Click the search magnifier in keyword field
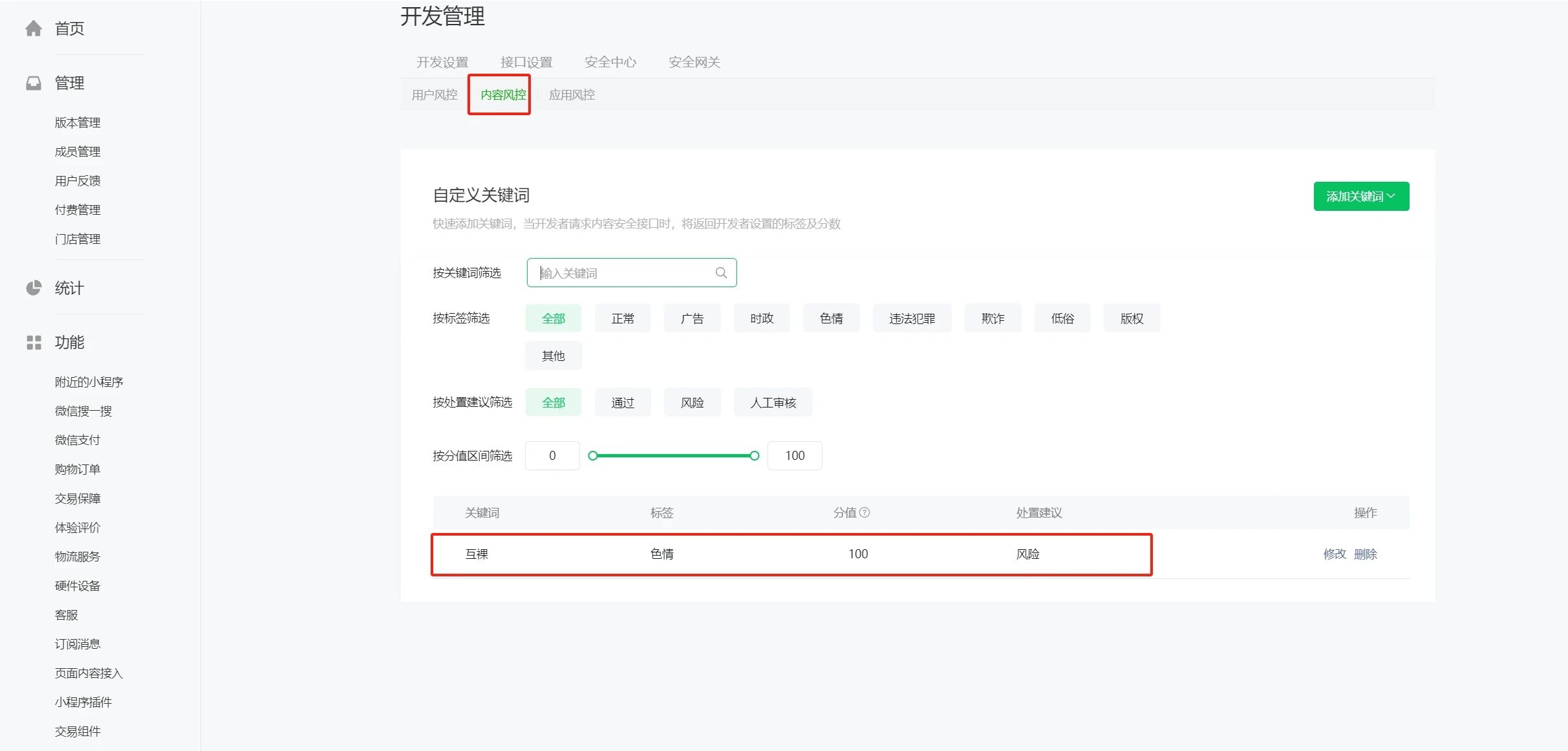The height and width of the screenshot is (751, 1568). (721, 273)
